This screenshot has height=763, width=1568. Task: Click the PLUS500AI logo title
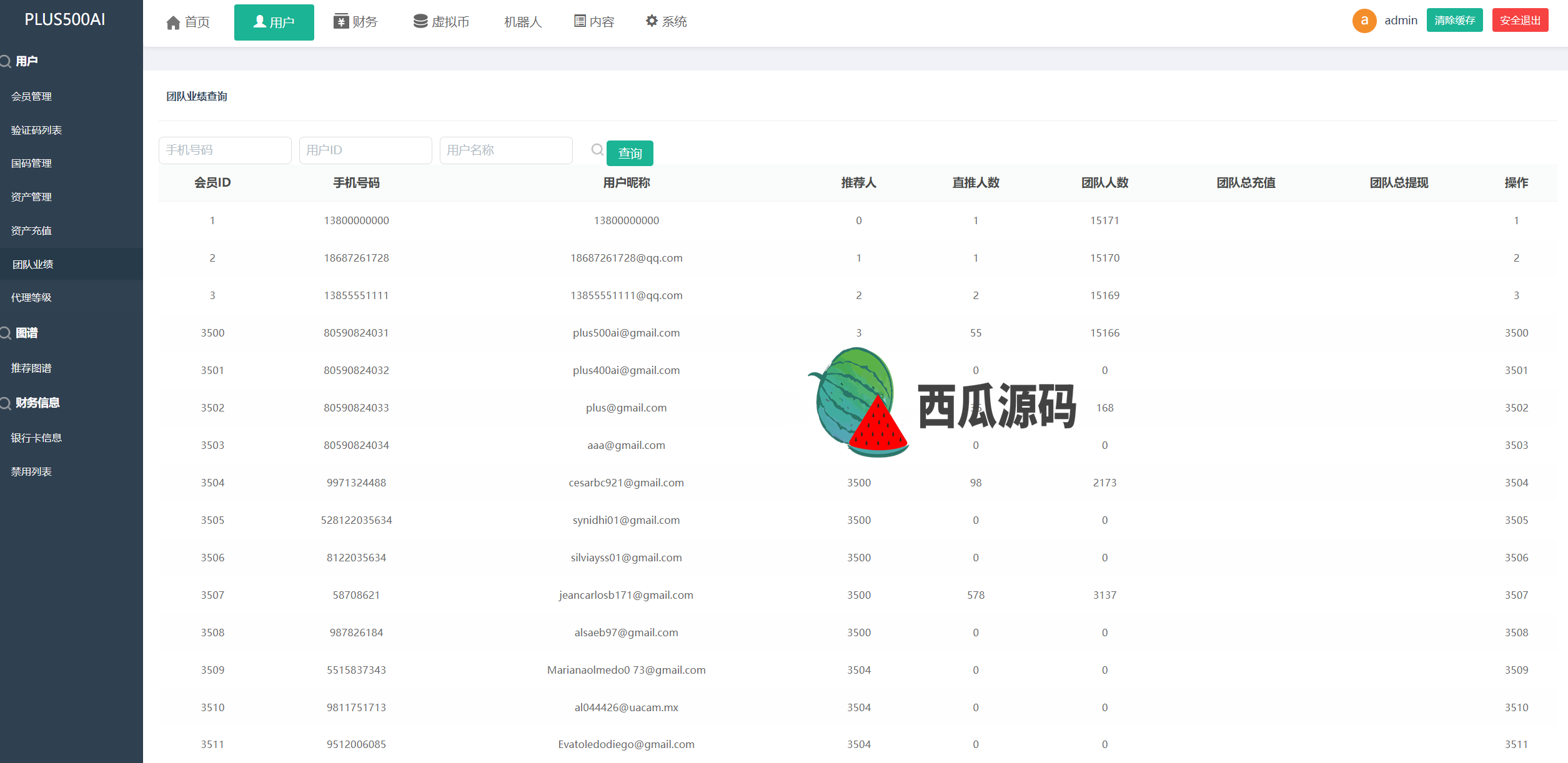tap(65, 19)
